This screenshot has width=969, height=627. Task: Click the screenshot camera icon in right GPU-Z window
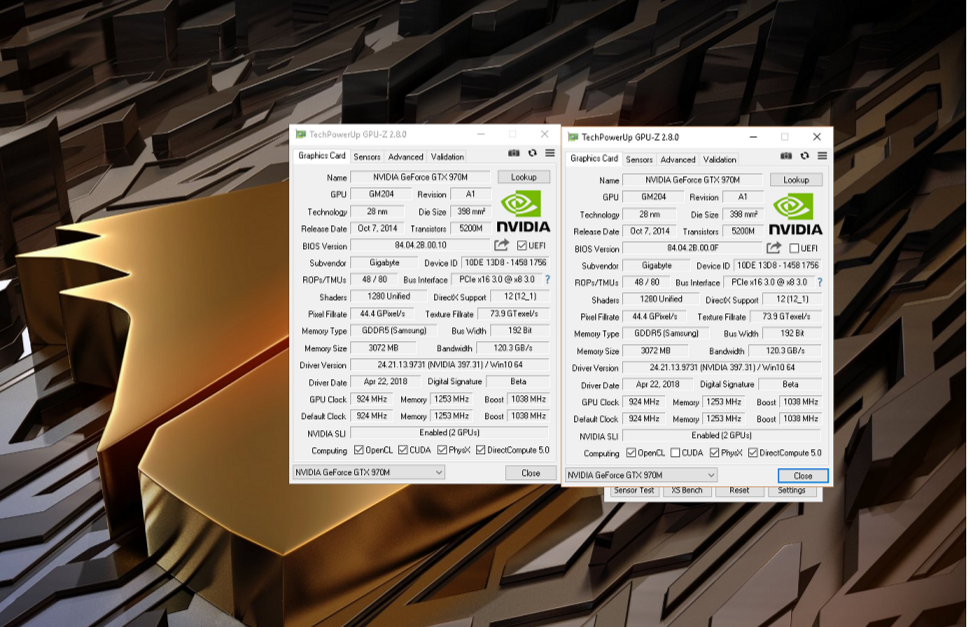tap(786, 156)
